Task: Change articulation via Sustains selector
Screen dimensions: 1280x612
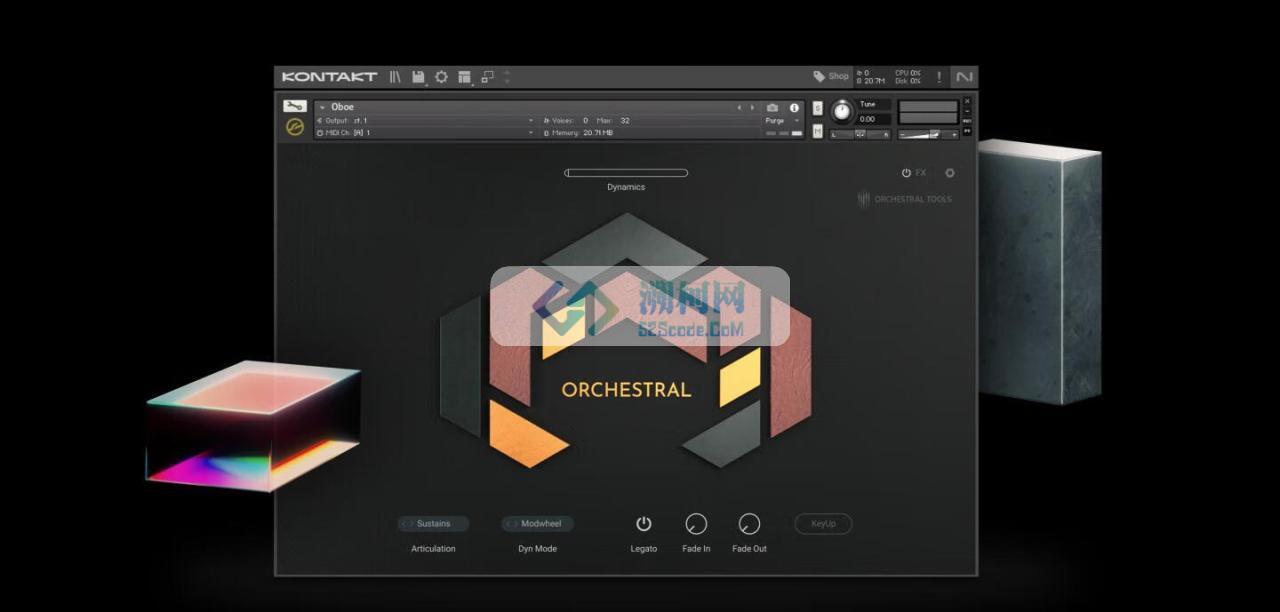Action: tap(433, 524)
